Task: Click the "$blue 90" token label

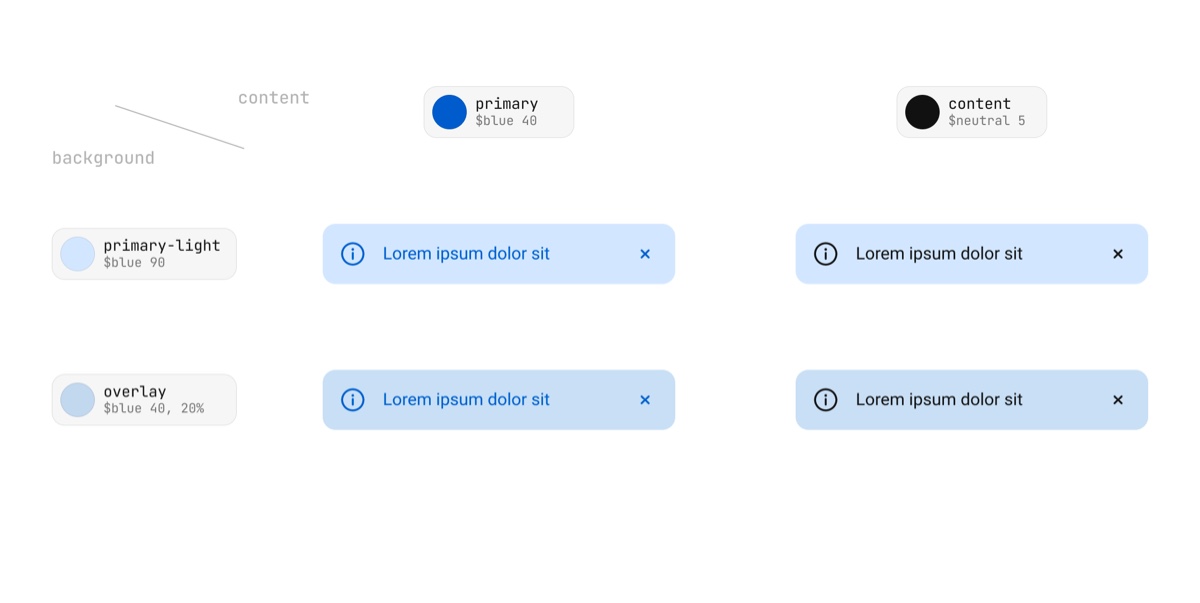Action: (x=134, y=263)
